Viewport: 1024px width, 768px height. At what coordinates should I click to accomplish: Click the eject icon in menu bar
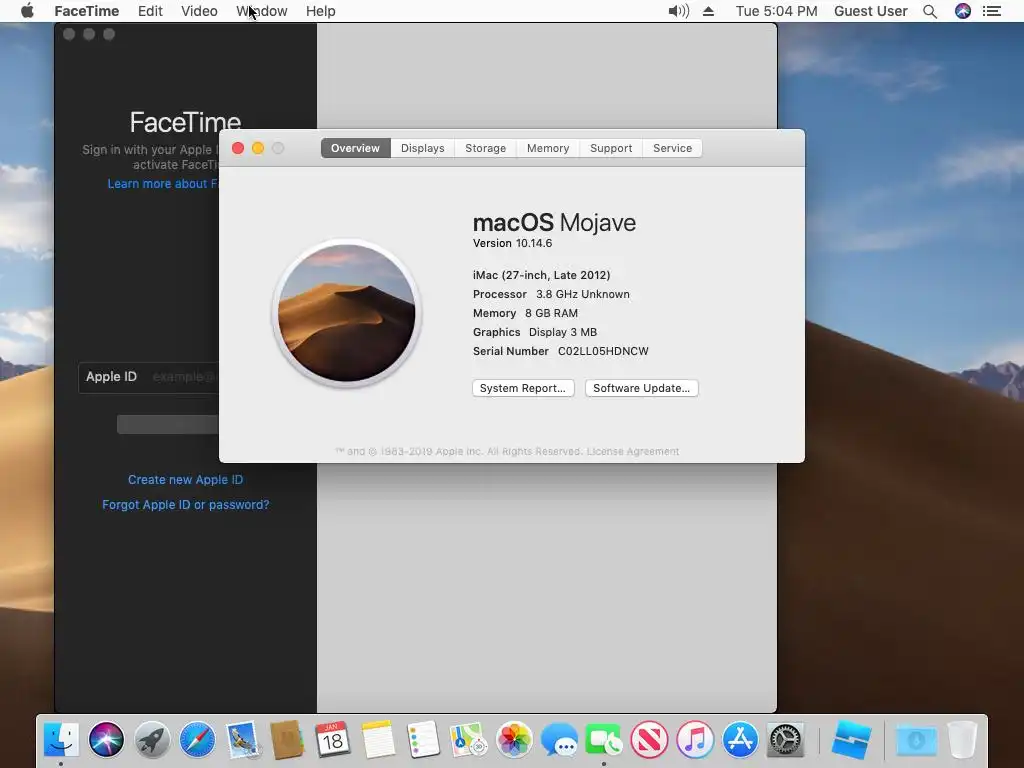tap(709, 11)
